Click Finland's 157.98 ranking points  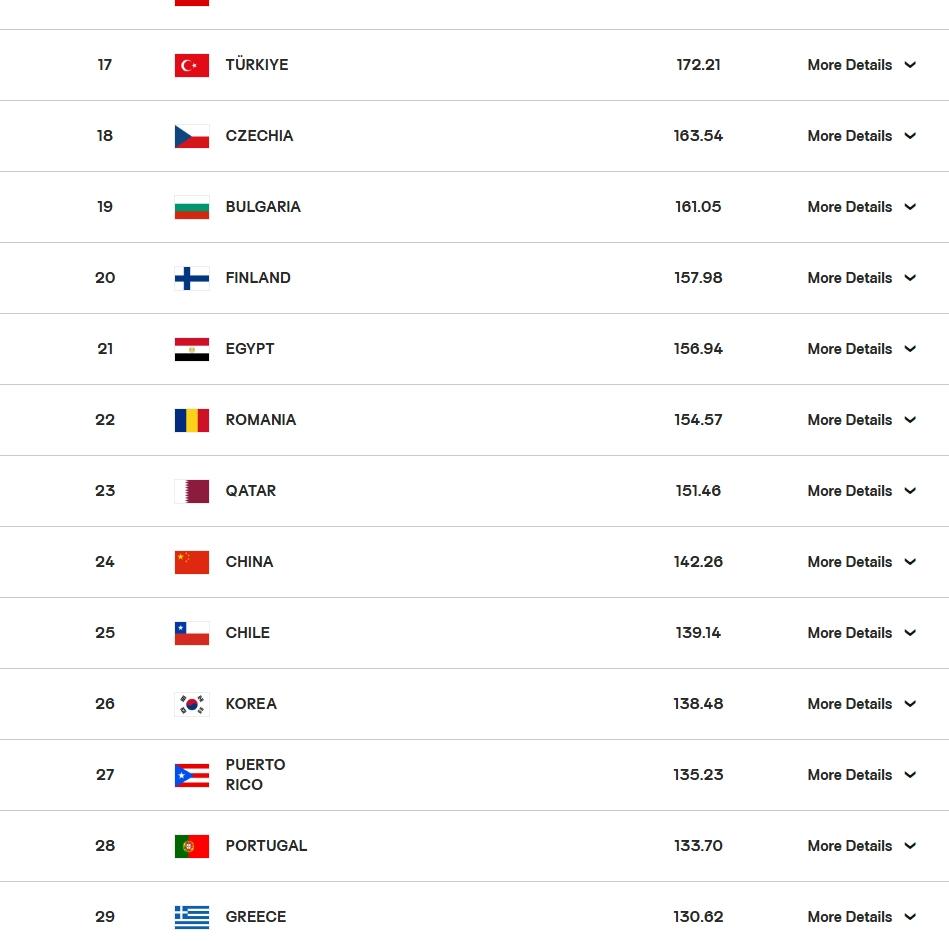(x=698, y=278)
